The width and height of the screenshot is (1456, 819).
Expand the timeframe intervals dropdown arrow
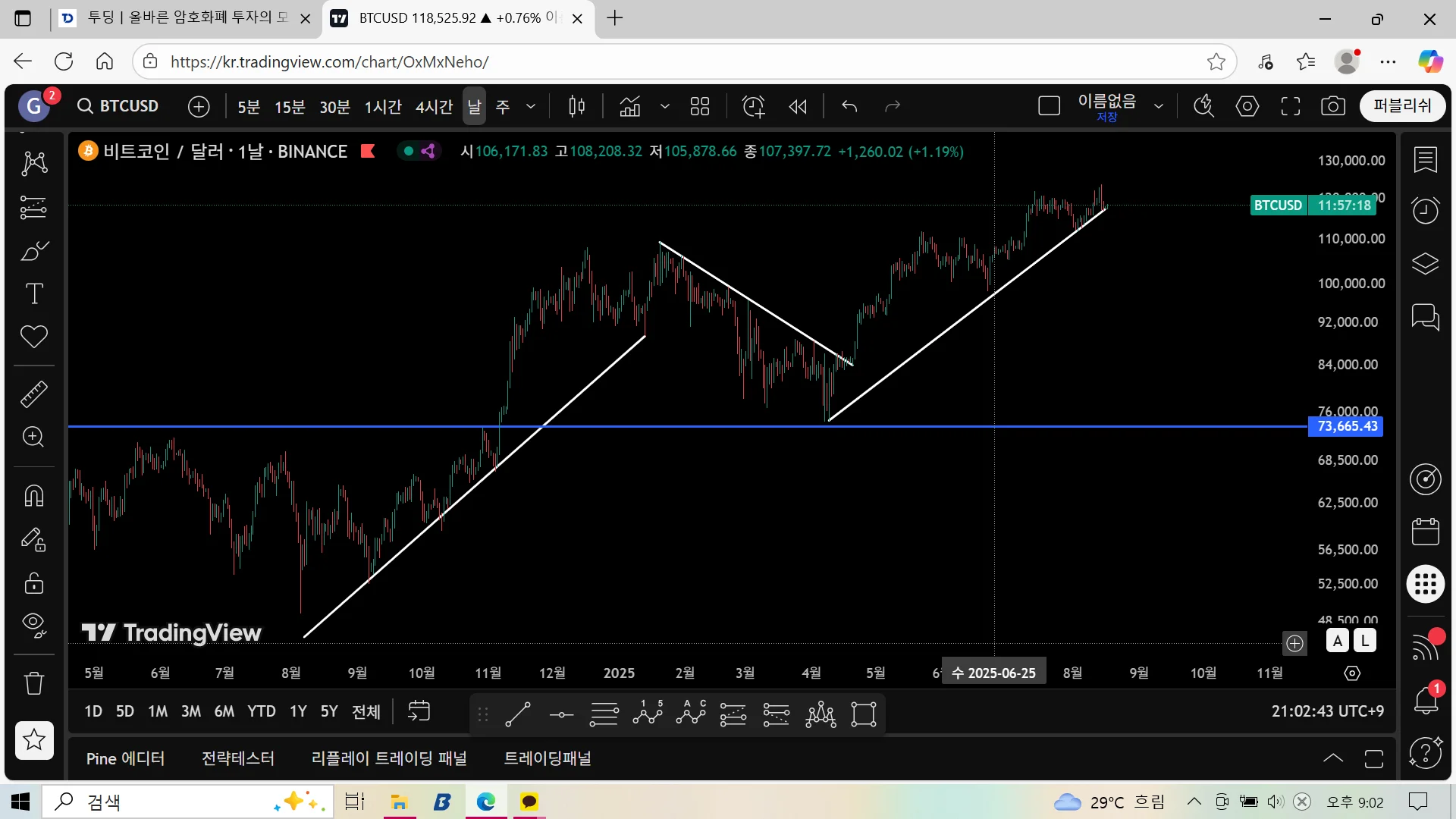tap(531, 107)
